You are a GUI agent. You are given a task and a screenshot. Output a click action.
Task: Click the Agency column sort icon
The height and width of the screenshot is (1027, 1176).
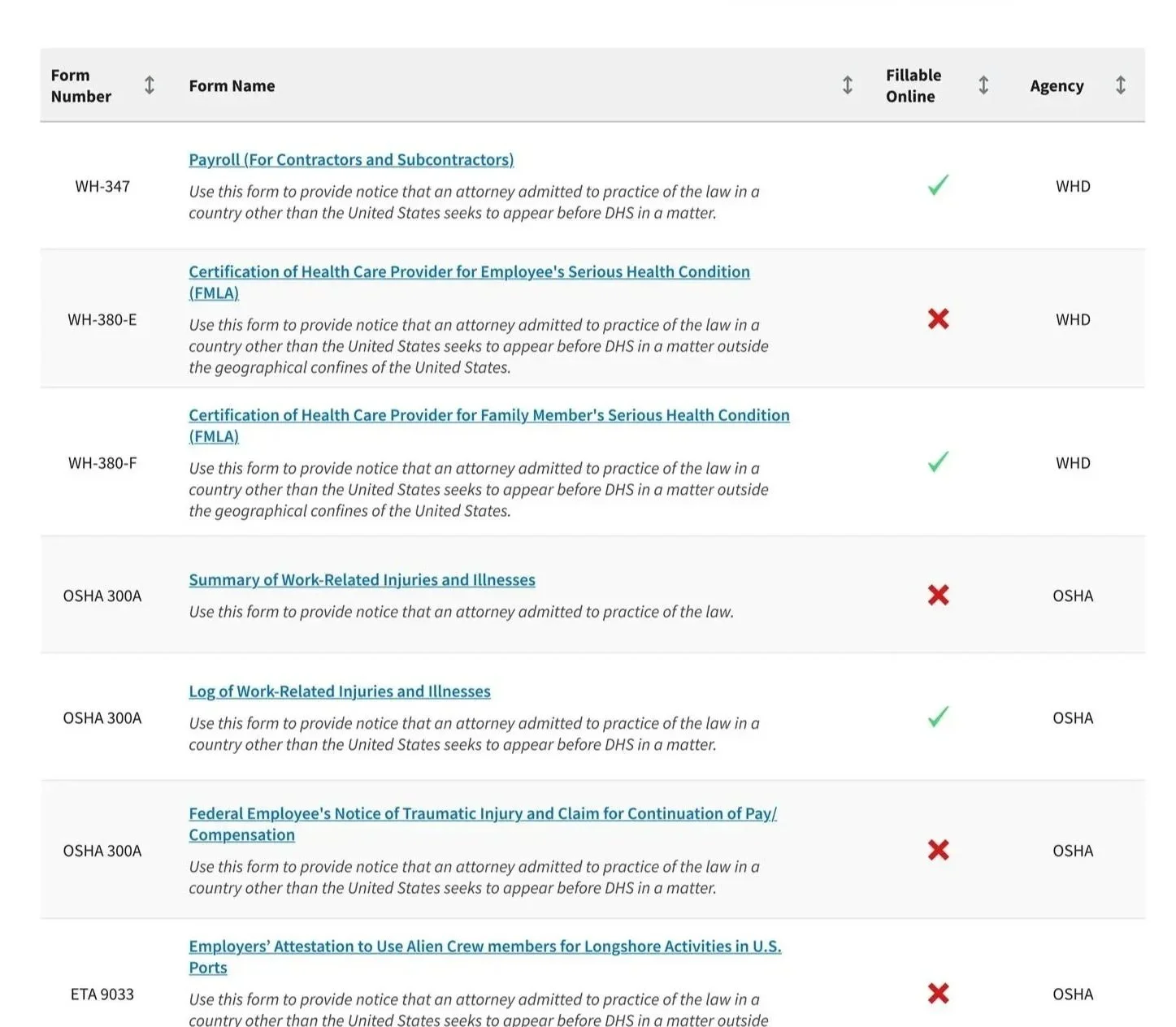[x=1120, y=85]
